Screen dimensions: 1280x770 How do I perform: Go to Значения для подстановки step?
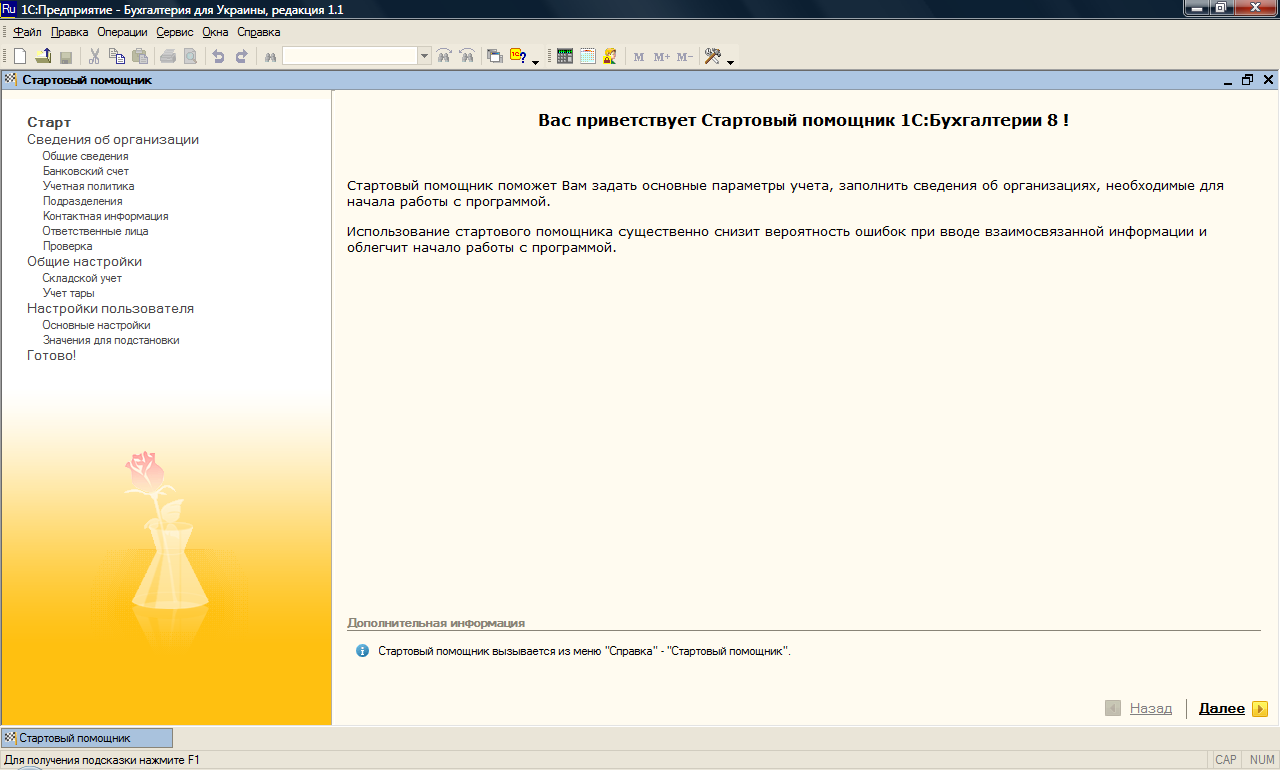tap(111, 340)
